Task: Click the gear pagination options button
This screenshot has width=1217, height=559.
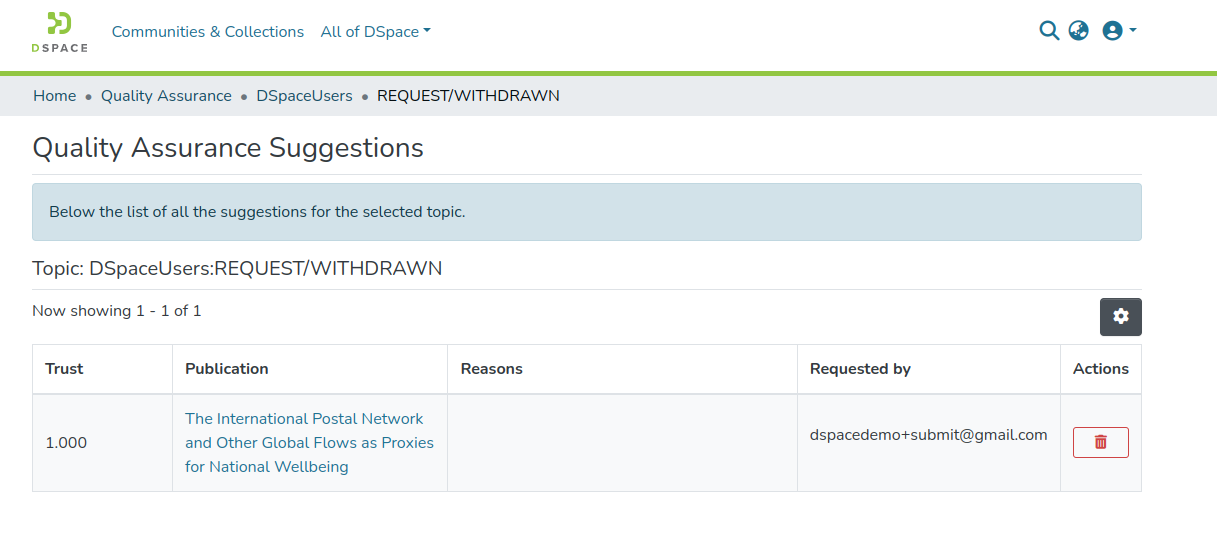Action: pyautogui.click(x=1120, y=316)
